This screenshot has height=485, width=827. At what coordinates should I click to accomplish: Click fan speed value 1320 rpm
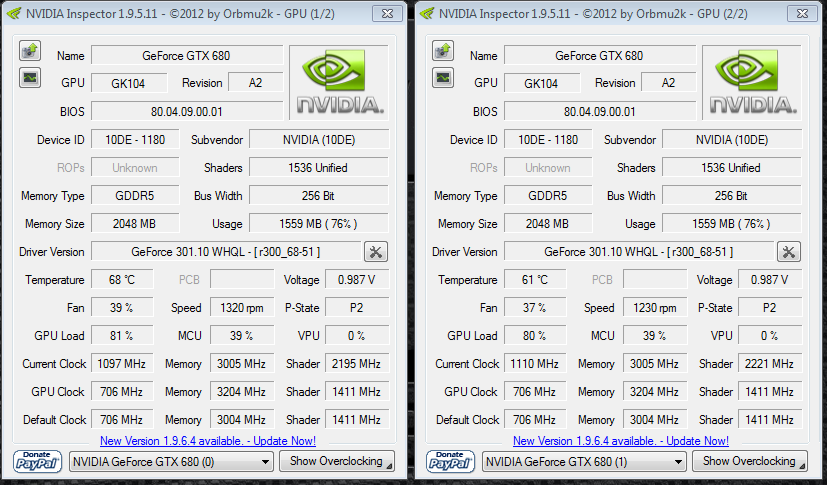[242, 308]
